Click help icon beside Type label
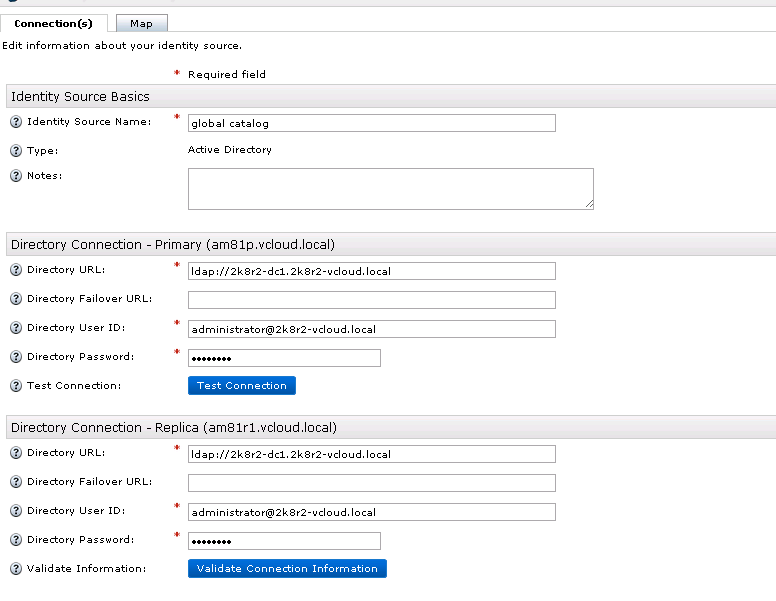 click(x=16, y=151)
